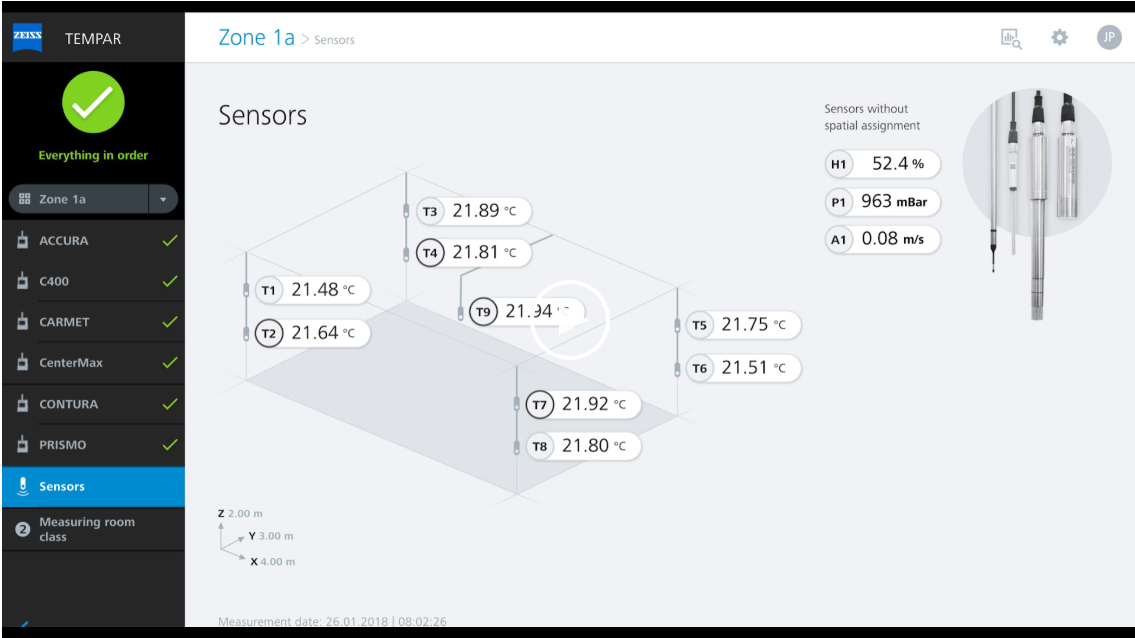Click the sensor probes thumbnail image
The height and width of the screenshot is (638, 1135).
(x=1037, y=203)
